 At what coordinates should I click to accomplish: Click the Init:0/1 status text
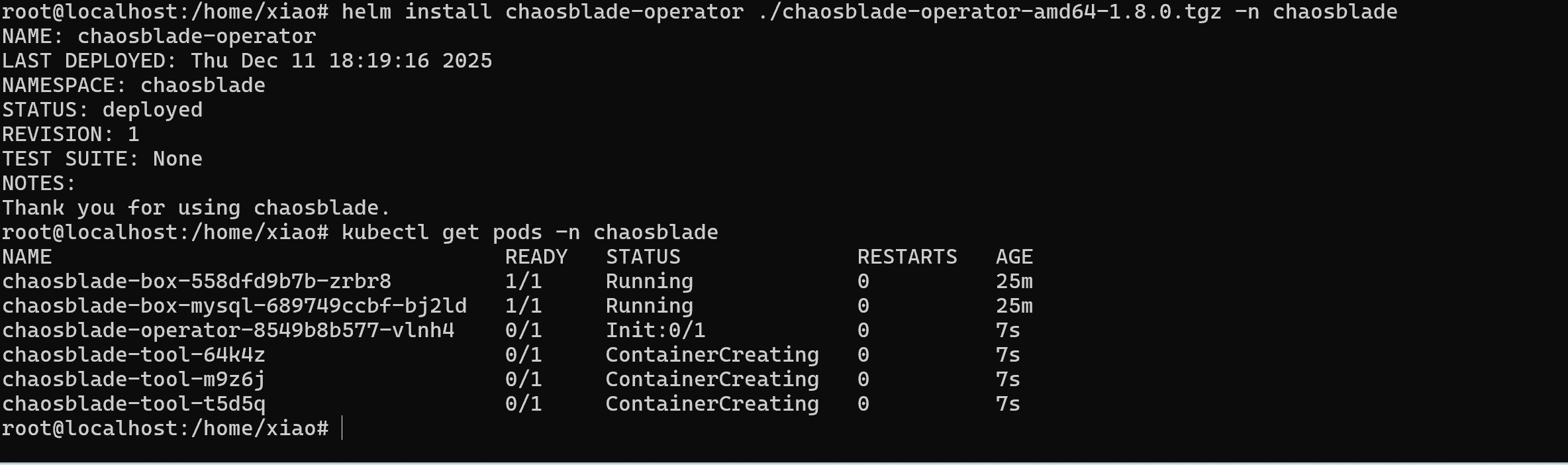click(x=655, y=331)
